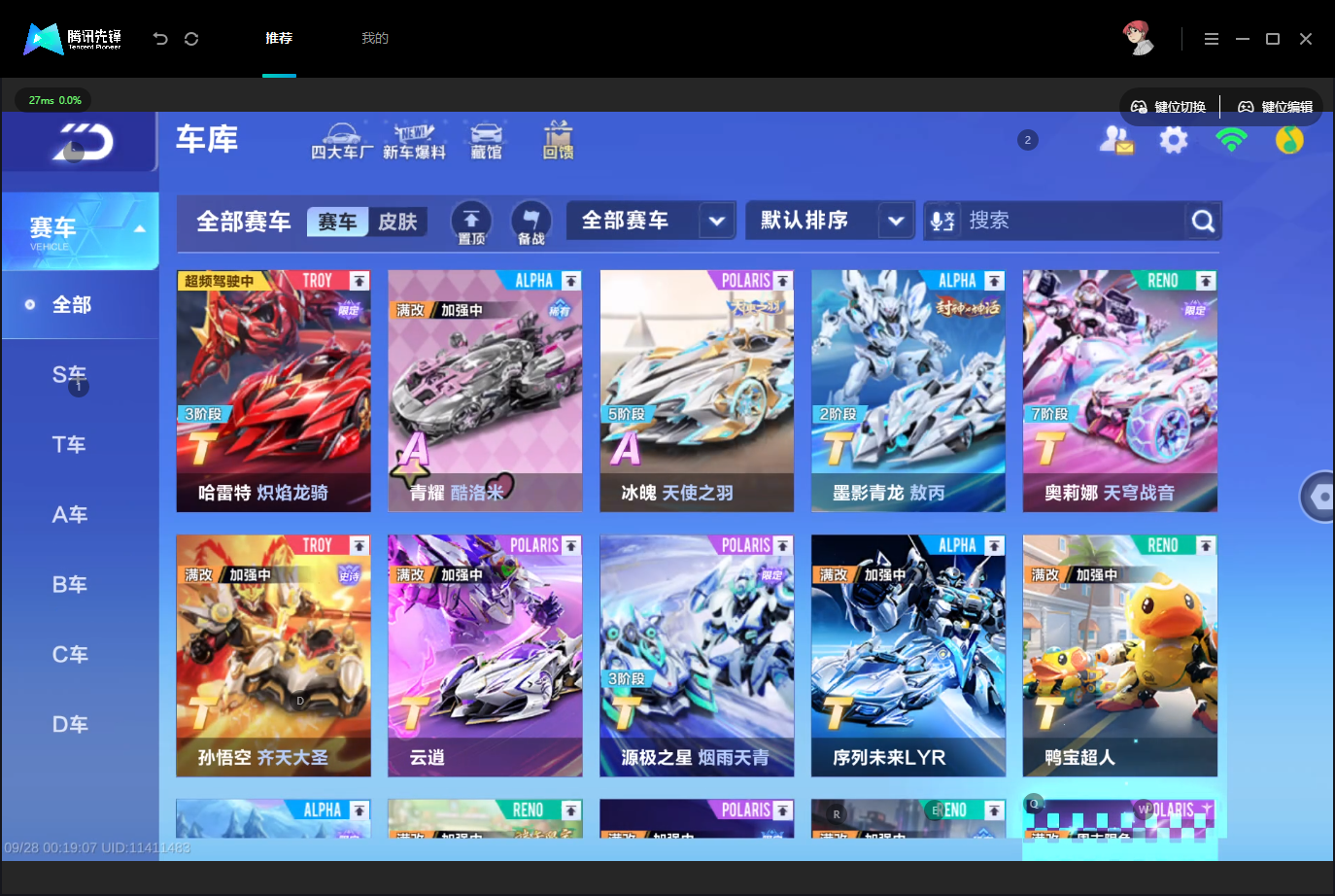Image resolution: width=1335 pixels, height=896 pixels.
Task: Switch to 皮肤 toggle option
Action: (x=397, y=222)
